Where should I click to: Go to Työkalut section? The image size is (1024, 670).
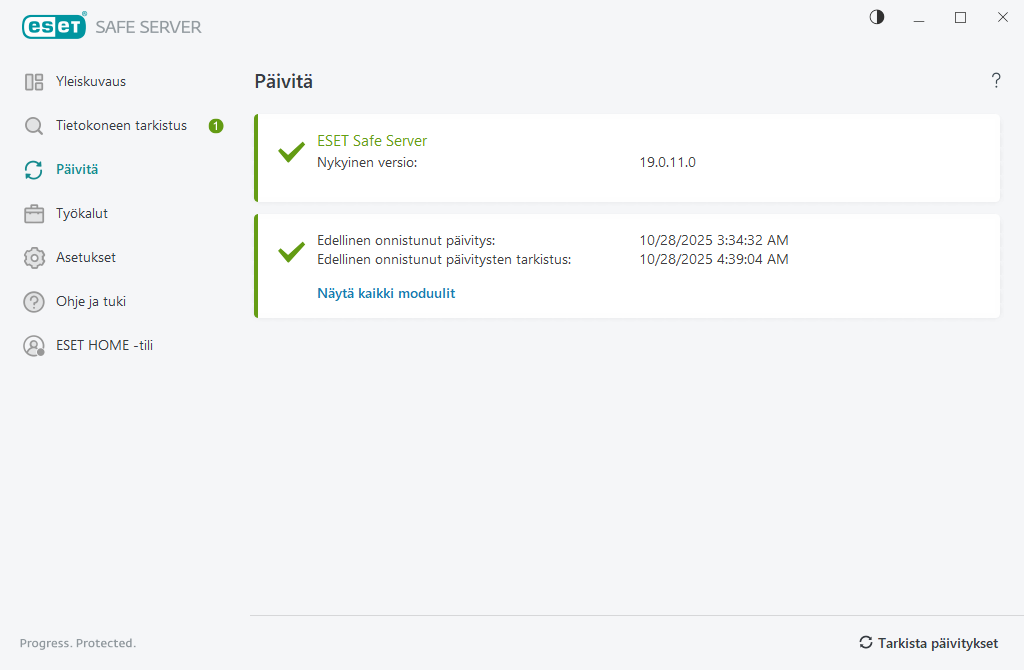point(82,214)
